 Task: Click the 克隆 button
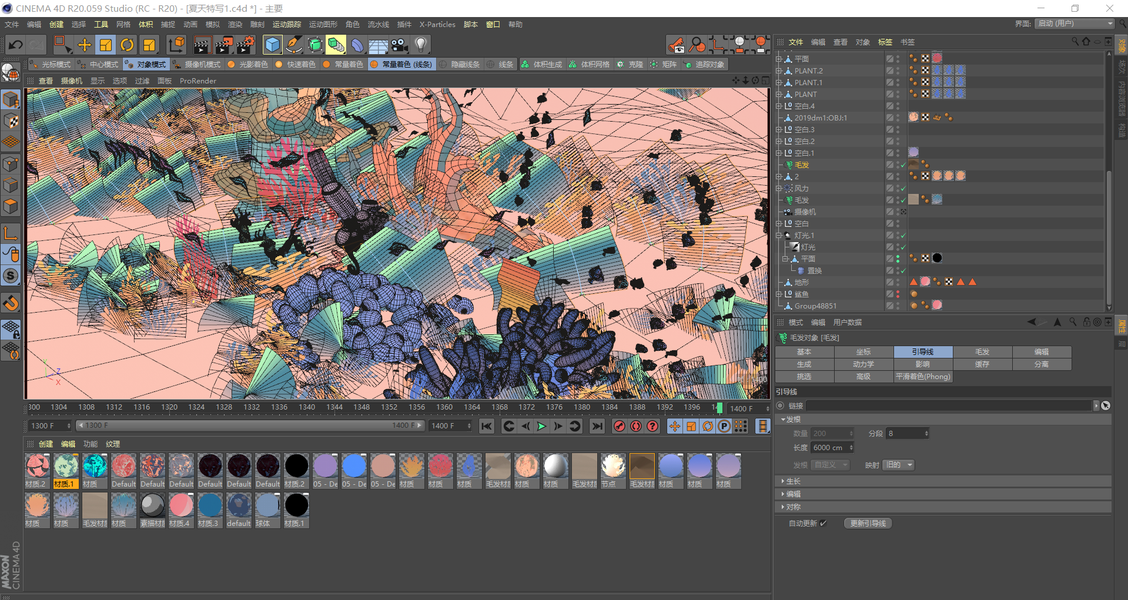[631, 65]
